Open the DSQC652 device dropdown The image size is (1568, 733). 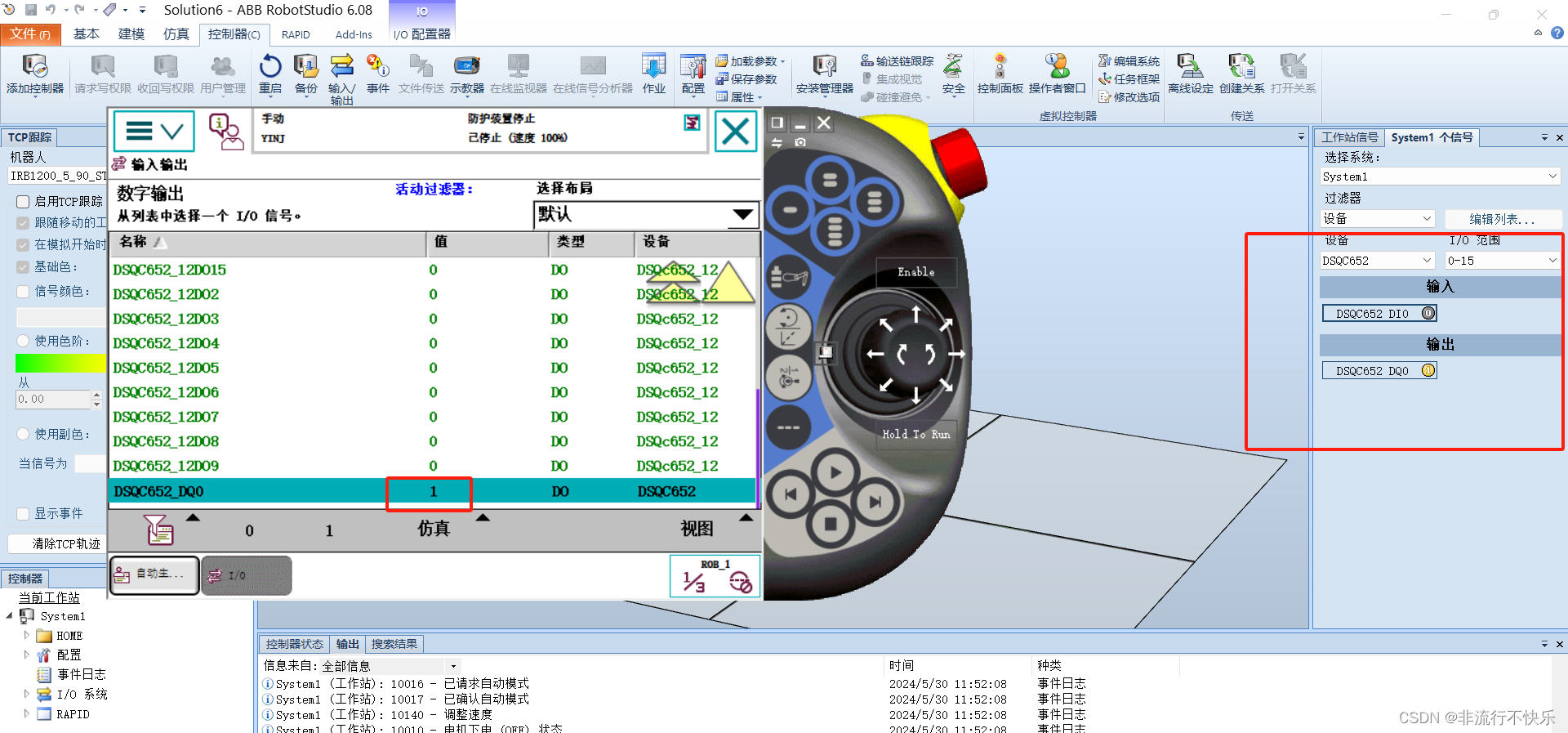pos(1377,261)
